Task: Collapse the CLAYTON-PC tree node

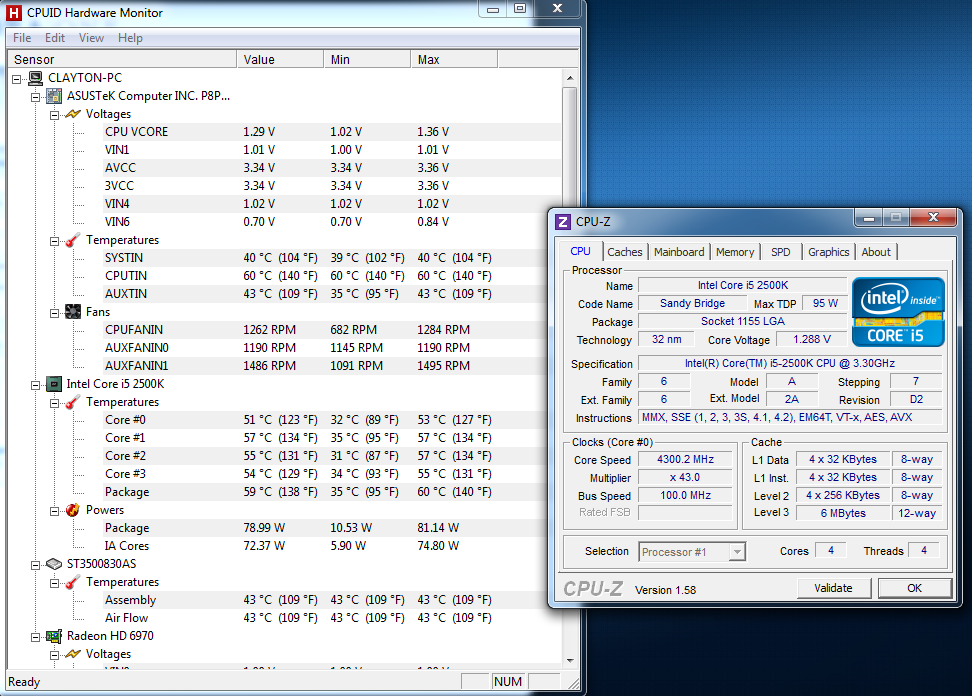Action: [x=17, y=79]
